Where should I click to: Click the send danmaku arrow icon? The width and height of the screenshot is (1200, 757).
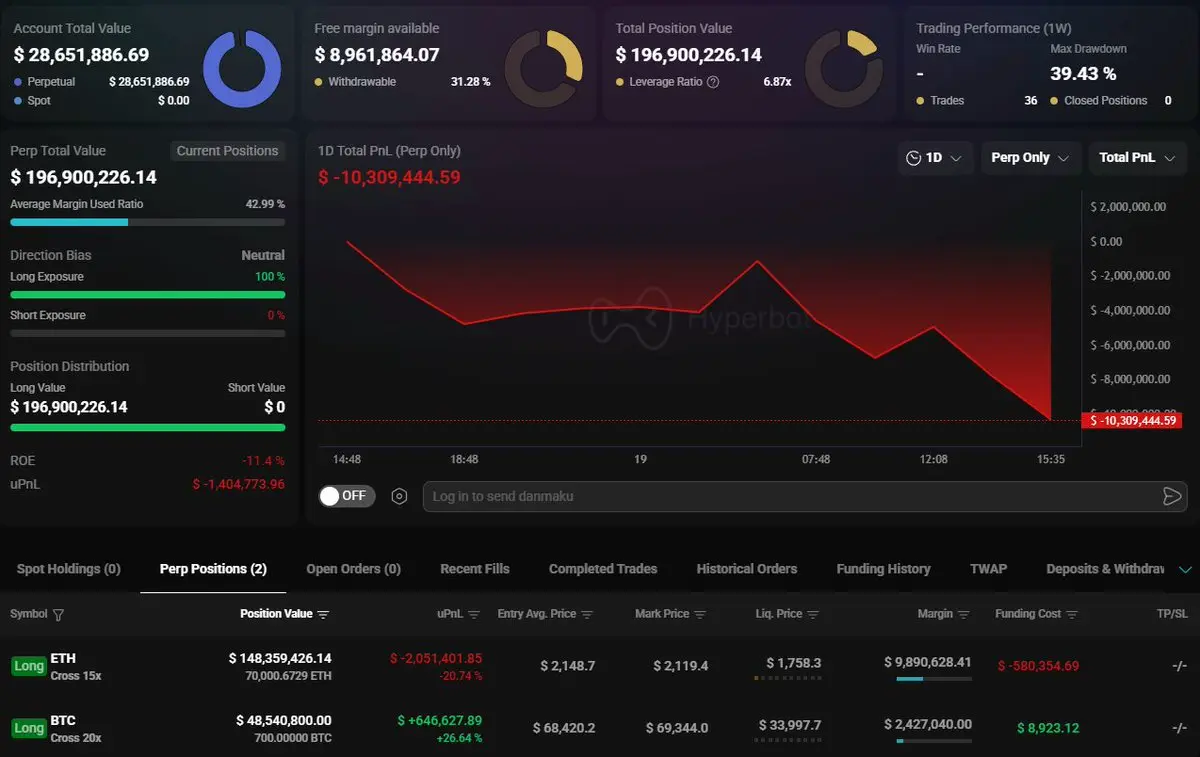tap(1171, 496)
